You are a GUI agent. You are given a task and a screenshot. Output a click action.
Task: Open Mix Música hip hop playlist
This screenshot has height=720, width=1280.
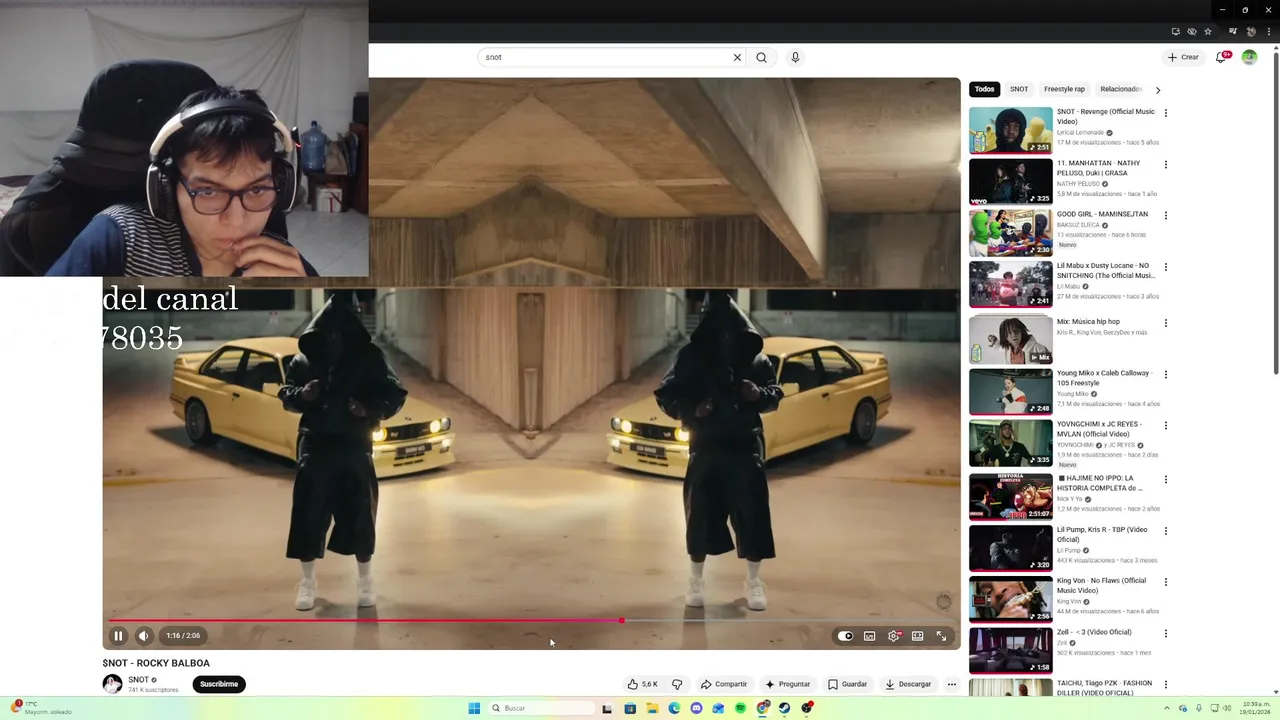[x=1011, y=340]
